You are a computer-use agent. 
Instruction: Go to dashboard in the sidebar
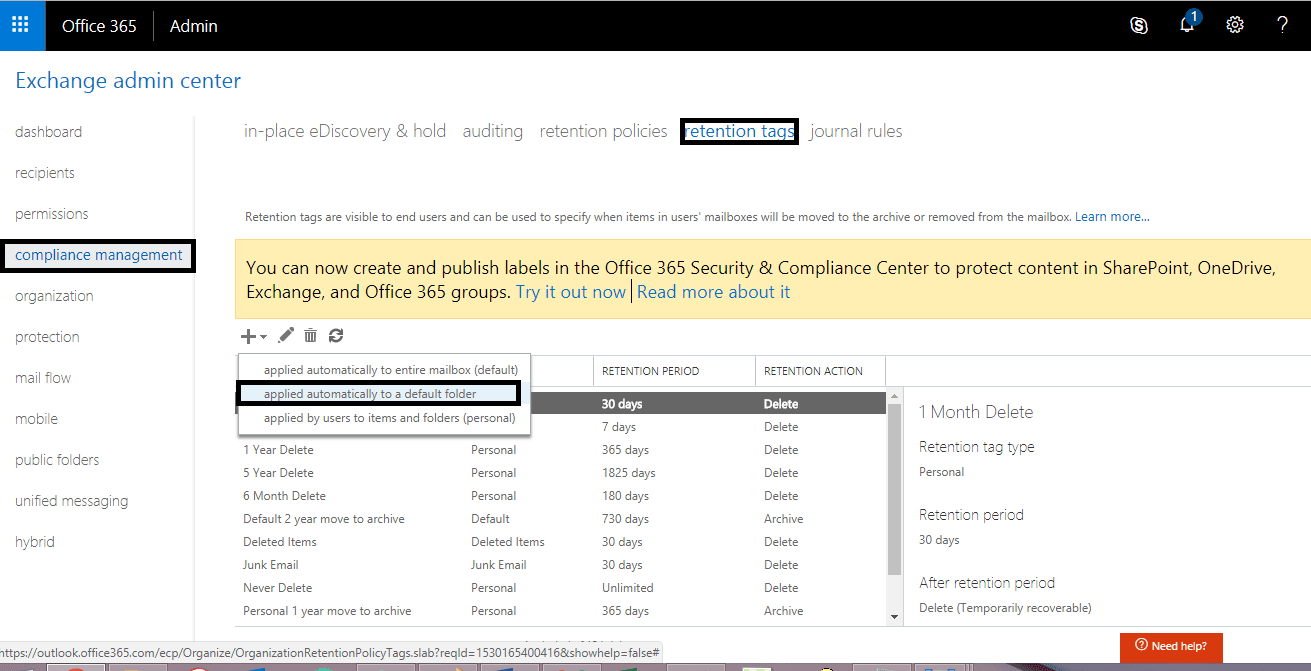pos(49,132)
